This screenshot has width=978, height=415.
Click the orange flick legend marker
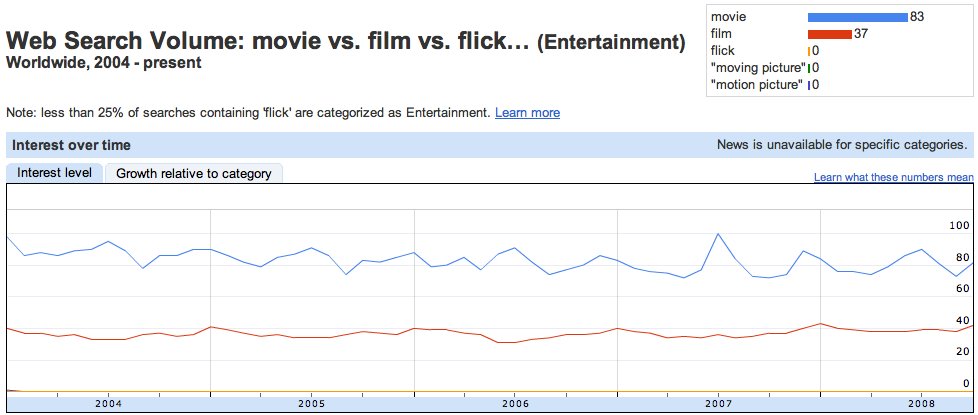808,51
